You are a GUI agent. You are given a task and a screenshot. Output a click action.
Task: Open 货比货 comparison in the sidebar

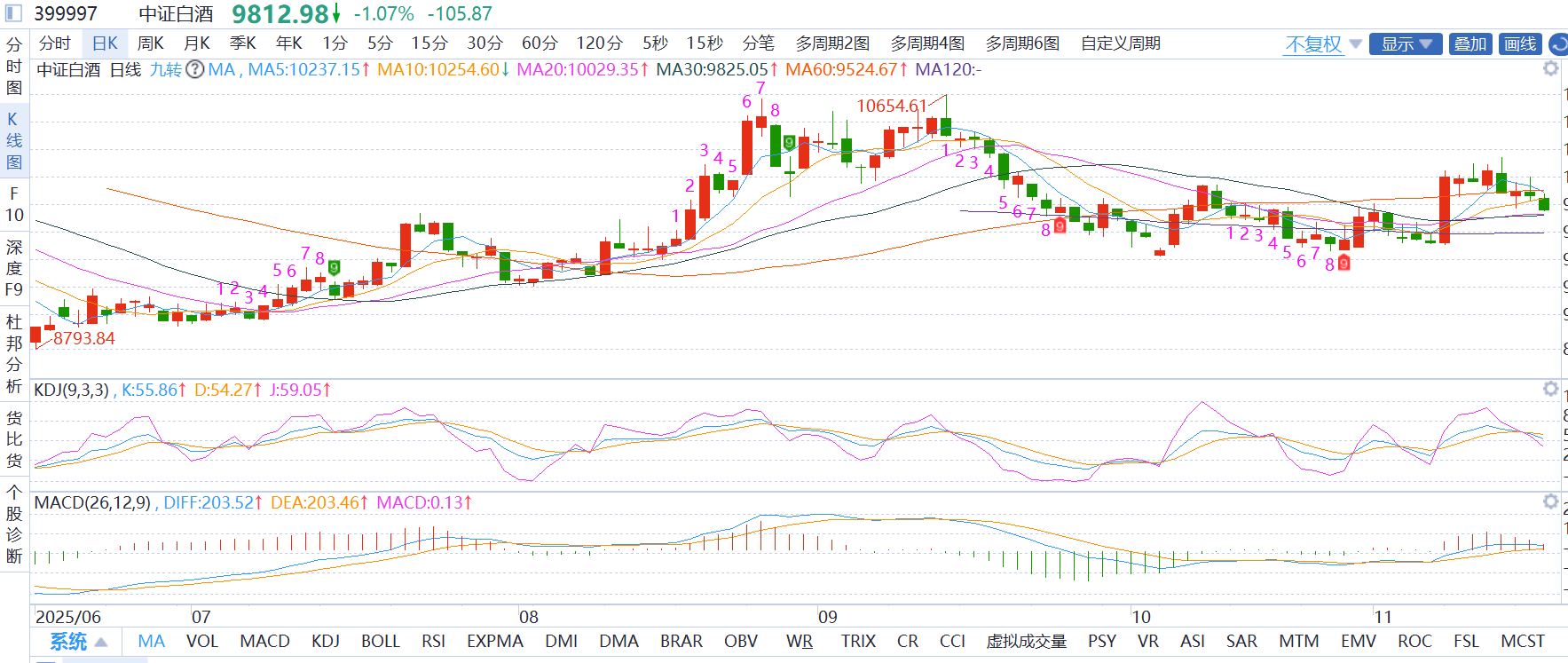pyautogui.click(x=13, y=438)
